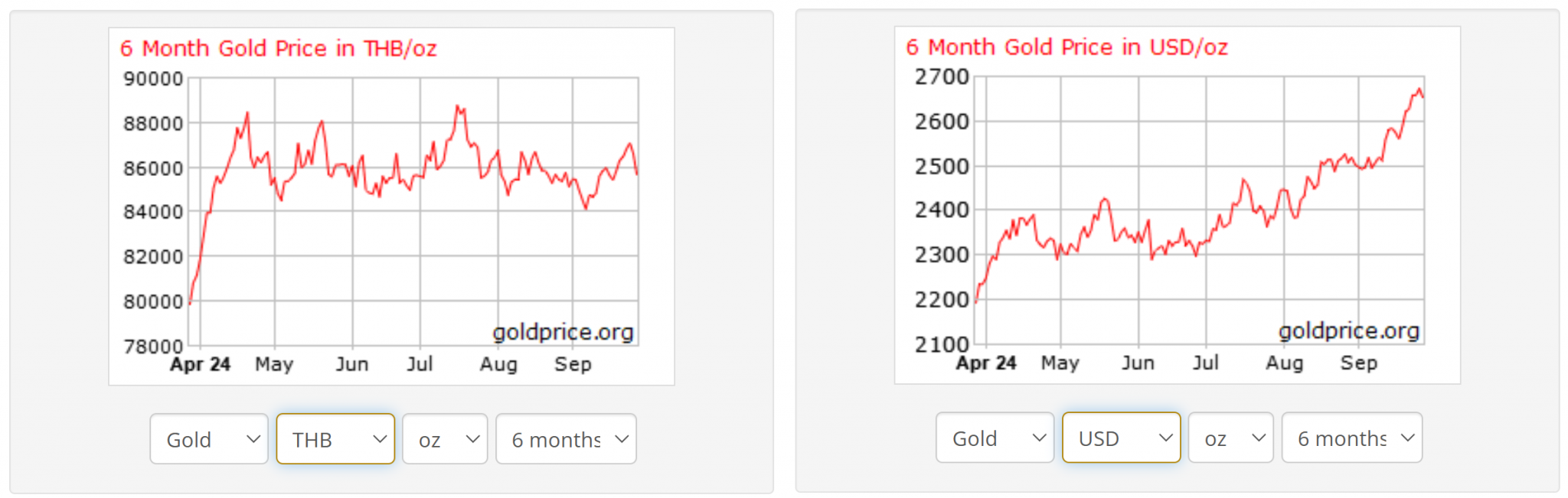Click the chevron on the left Gold dropdown
Screen dimensions: 1568x498
pyautogui.click(x=253, y=439)
